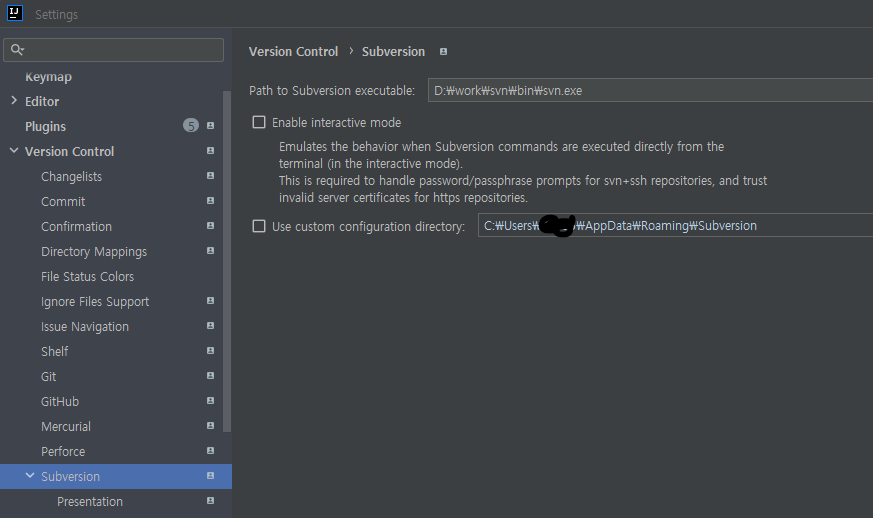Click the 'Enable interactive mode' label text

click(x=336, y=123)
